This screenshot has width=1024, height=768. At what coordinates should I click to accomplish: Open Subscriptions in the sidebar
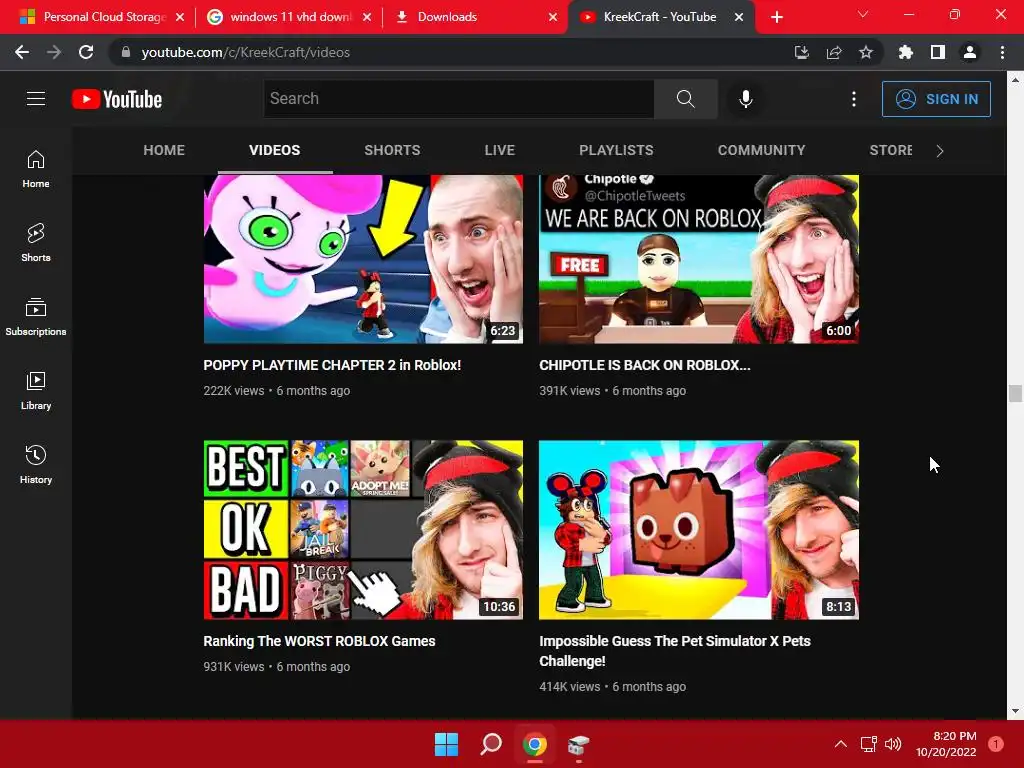pyautogui.click(x=36, y=316)
